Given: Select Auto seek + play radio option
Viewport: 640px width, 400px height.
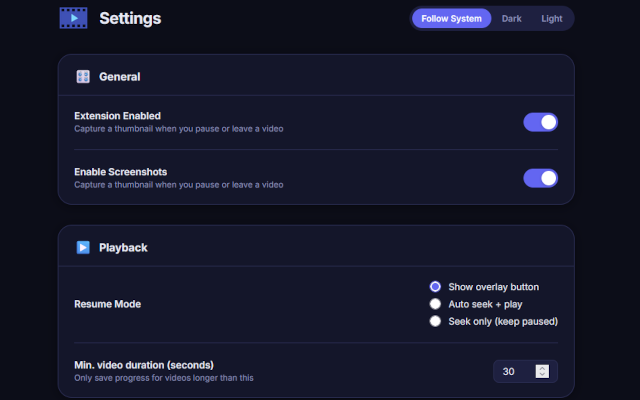Looking at the screenshot, I should point(435,304).
